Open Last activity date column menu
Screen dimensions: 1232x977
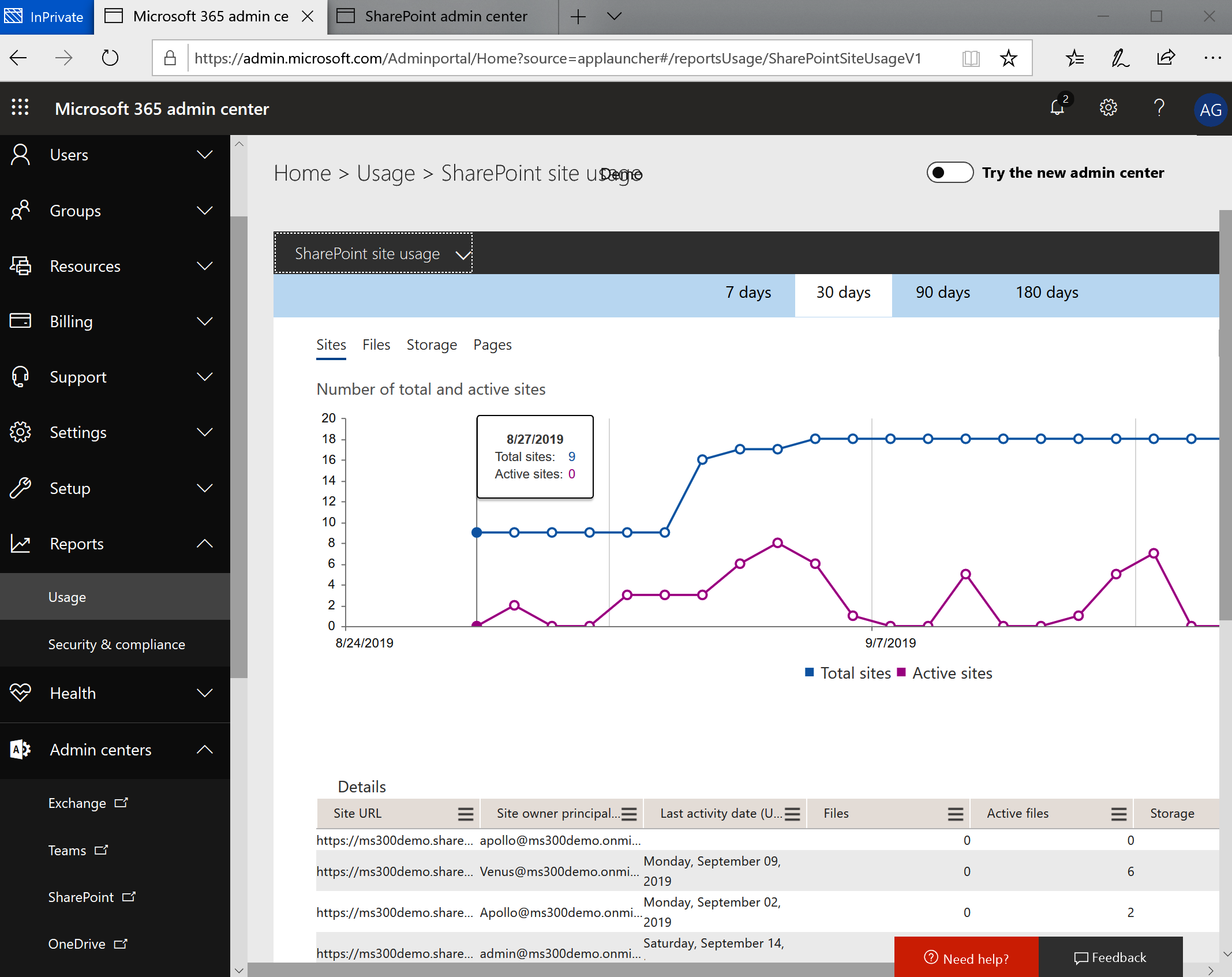(792, 814)
